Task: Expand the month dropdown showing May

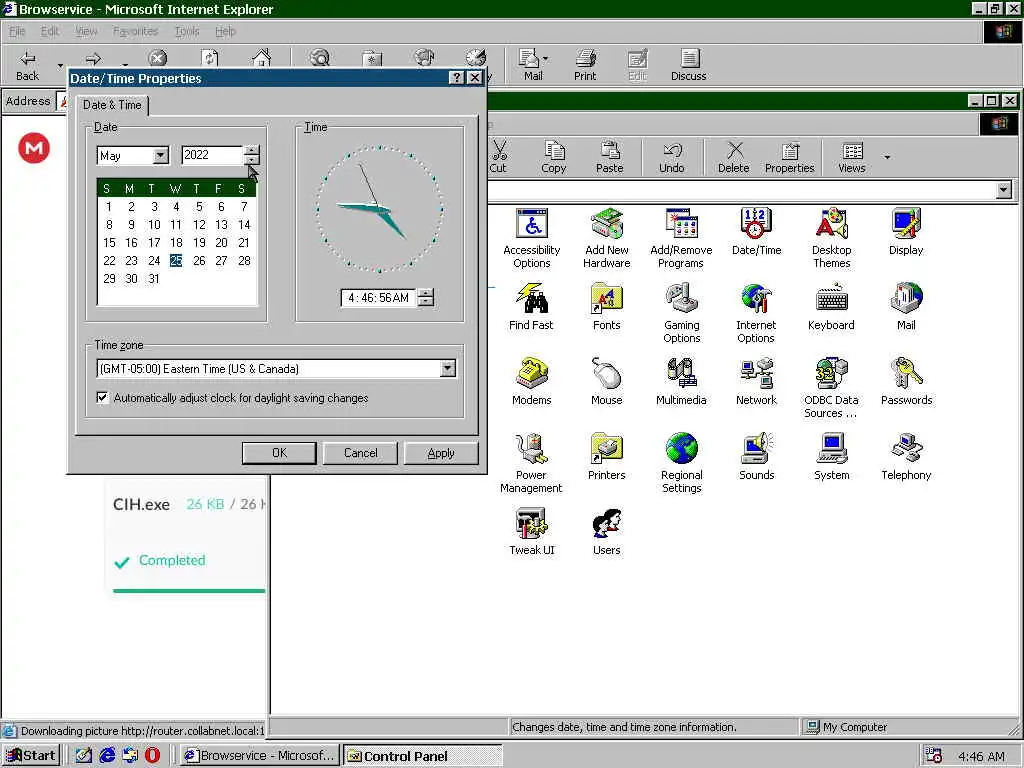Action: click(161, 155)
